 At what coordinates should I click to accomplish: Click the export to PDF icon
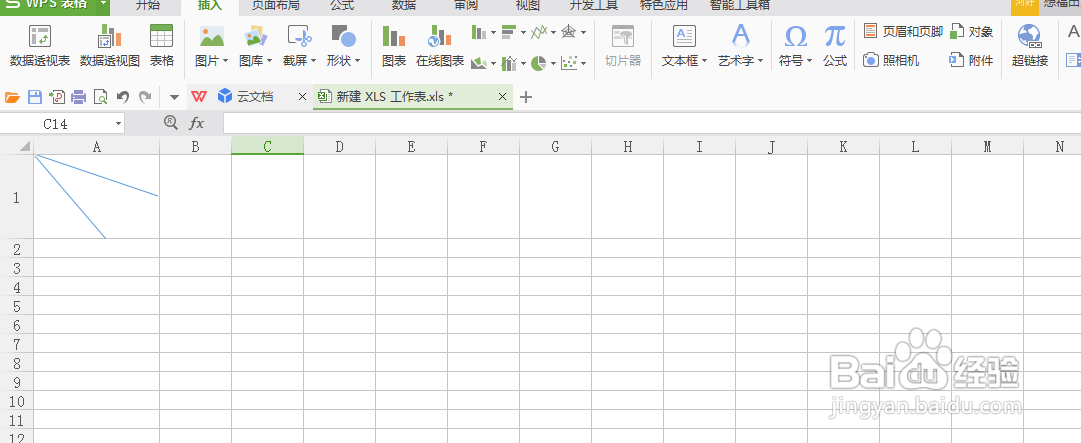click(x=57, y=97)
